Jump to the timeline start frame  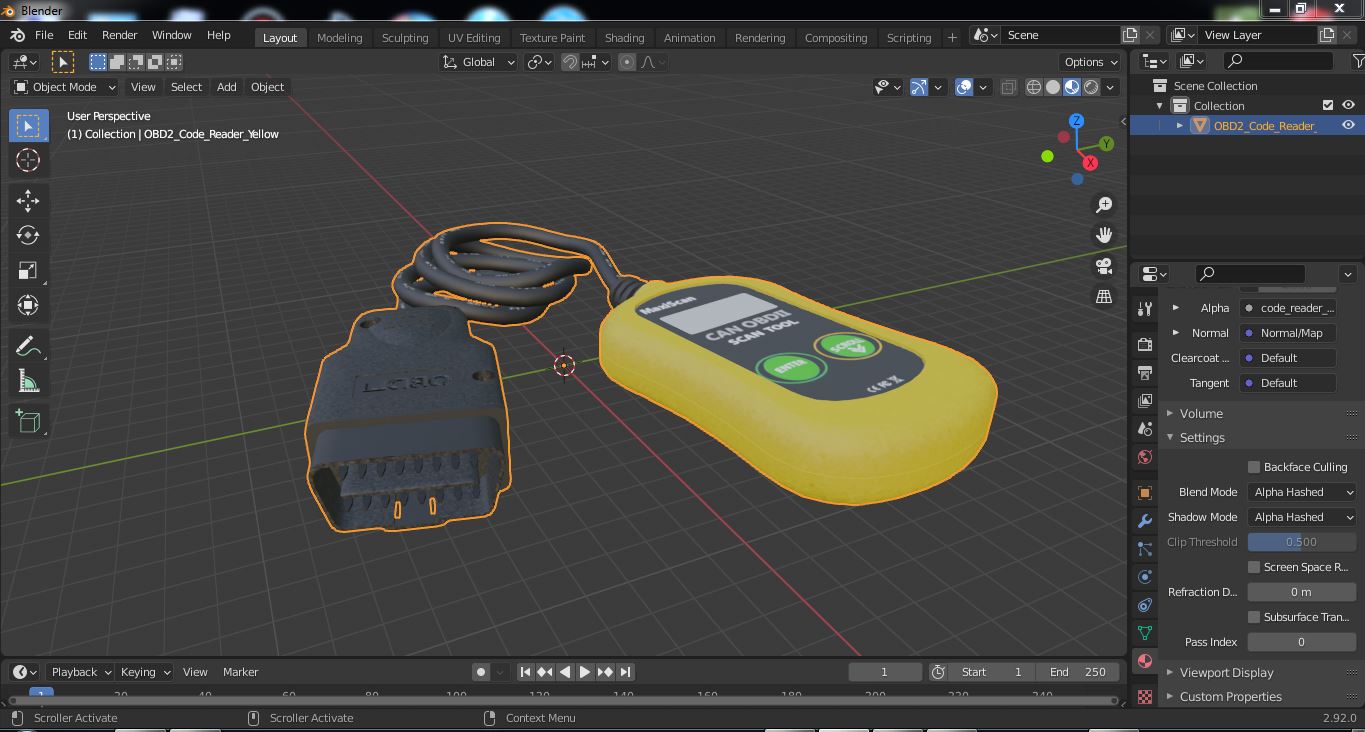pyautogui.click(x=525, y=672)
